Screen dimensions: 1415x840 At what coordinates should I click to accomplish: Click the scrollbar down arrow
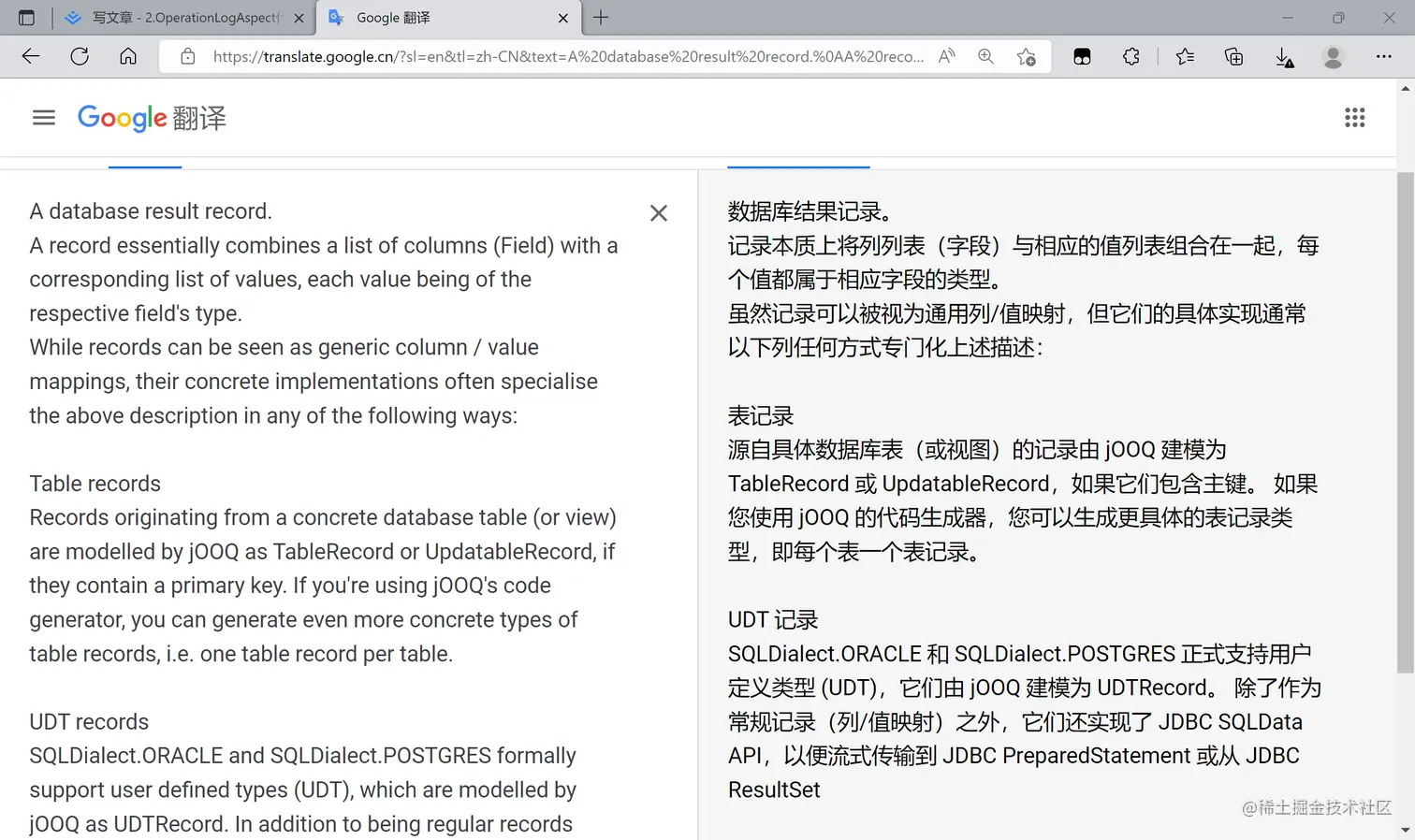pos(1406,830)
